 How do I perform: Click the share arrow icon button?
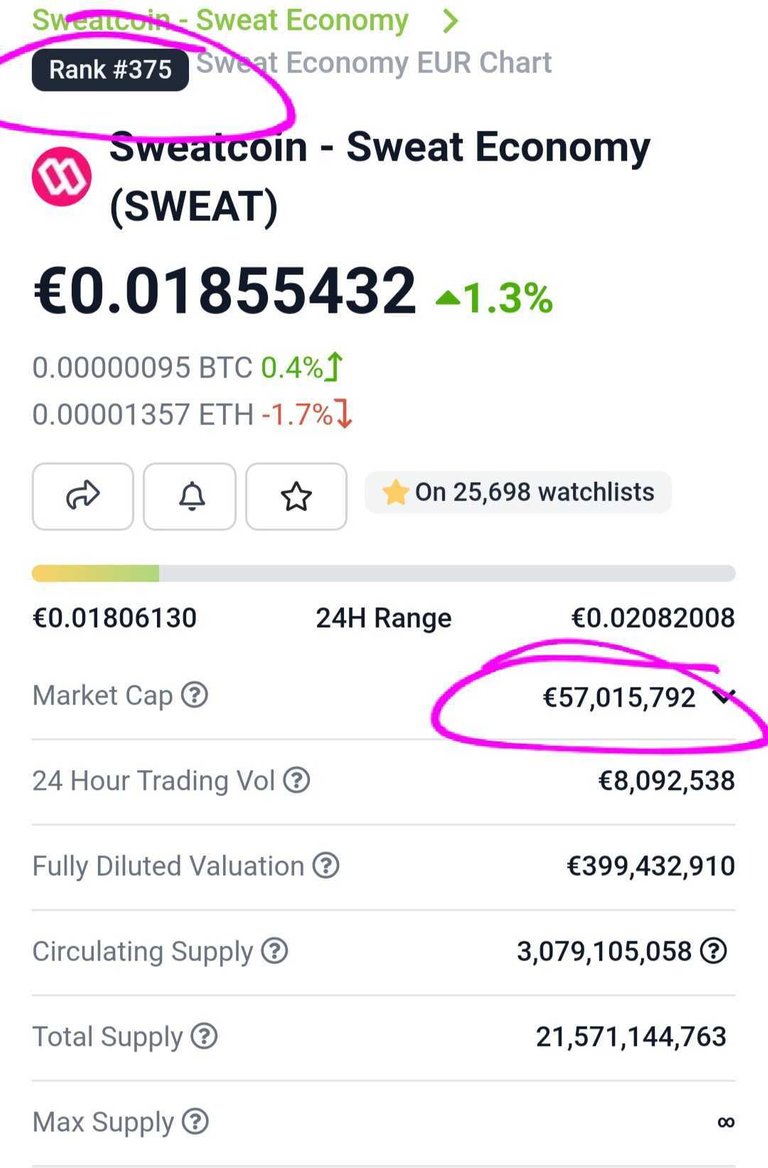[83, 496]
